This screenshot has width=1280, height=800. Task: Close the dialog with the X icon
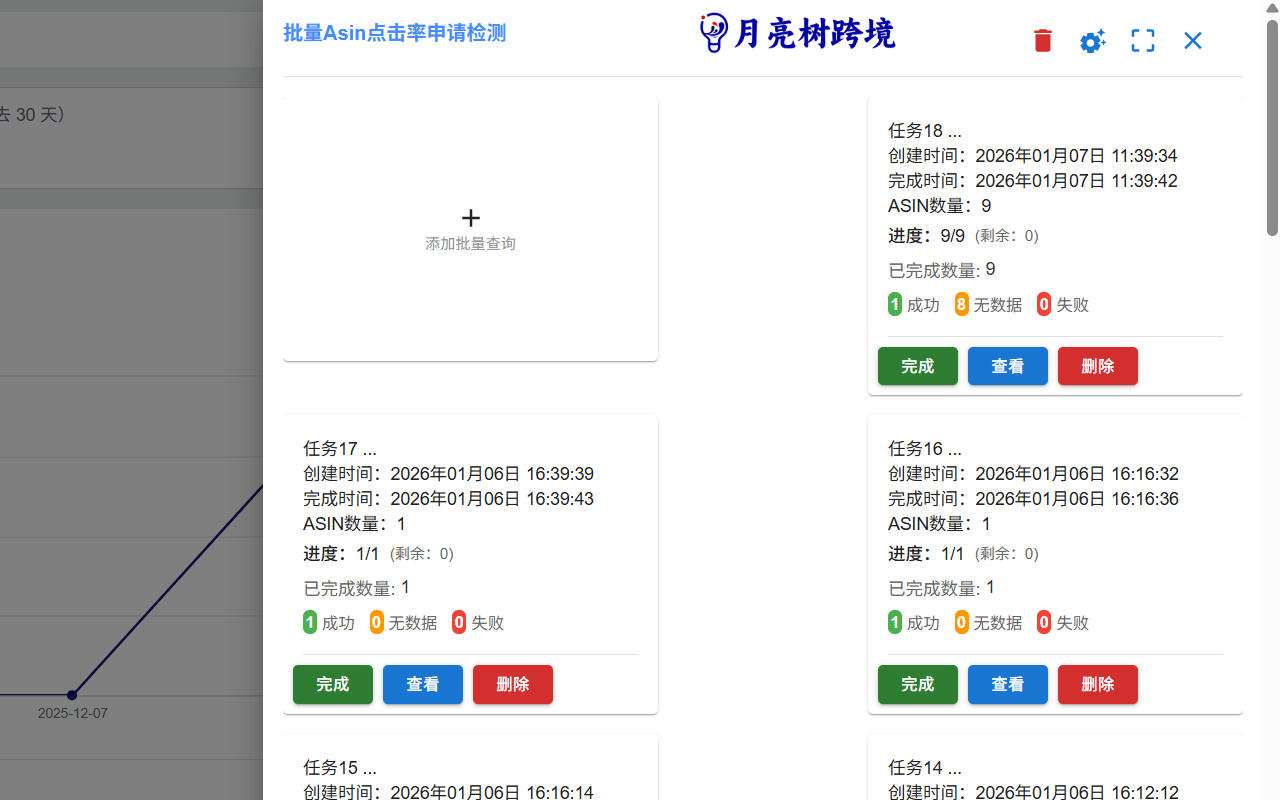point(1192,41)
